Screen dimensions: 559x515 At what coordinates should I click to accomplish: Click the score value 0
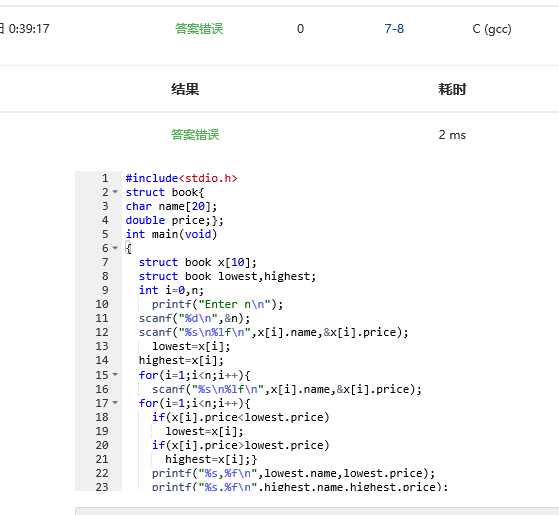[301, 29]
